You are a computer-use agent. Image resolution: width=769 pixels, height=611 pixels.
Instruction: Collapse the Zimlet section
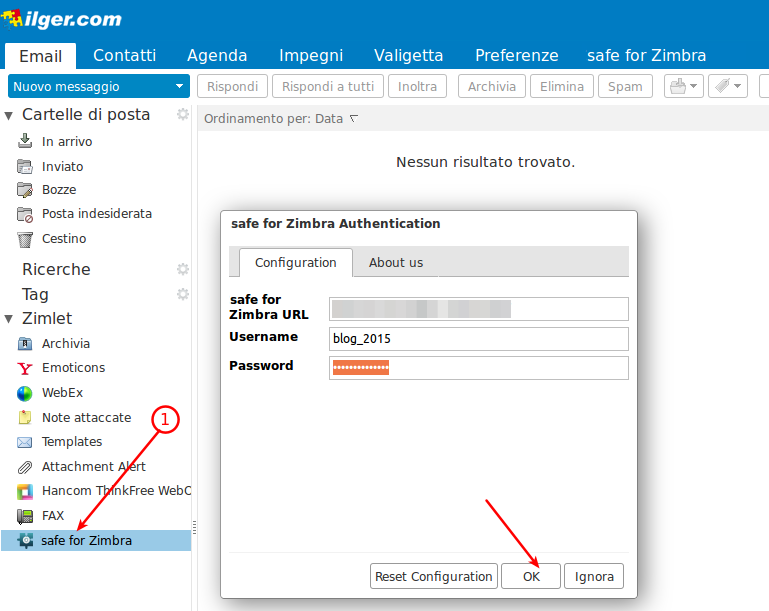[8, 319]
